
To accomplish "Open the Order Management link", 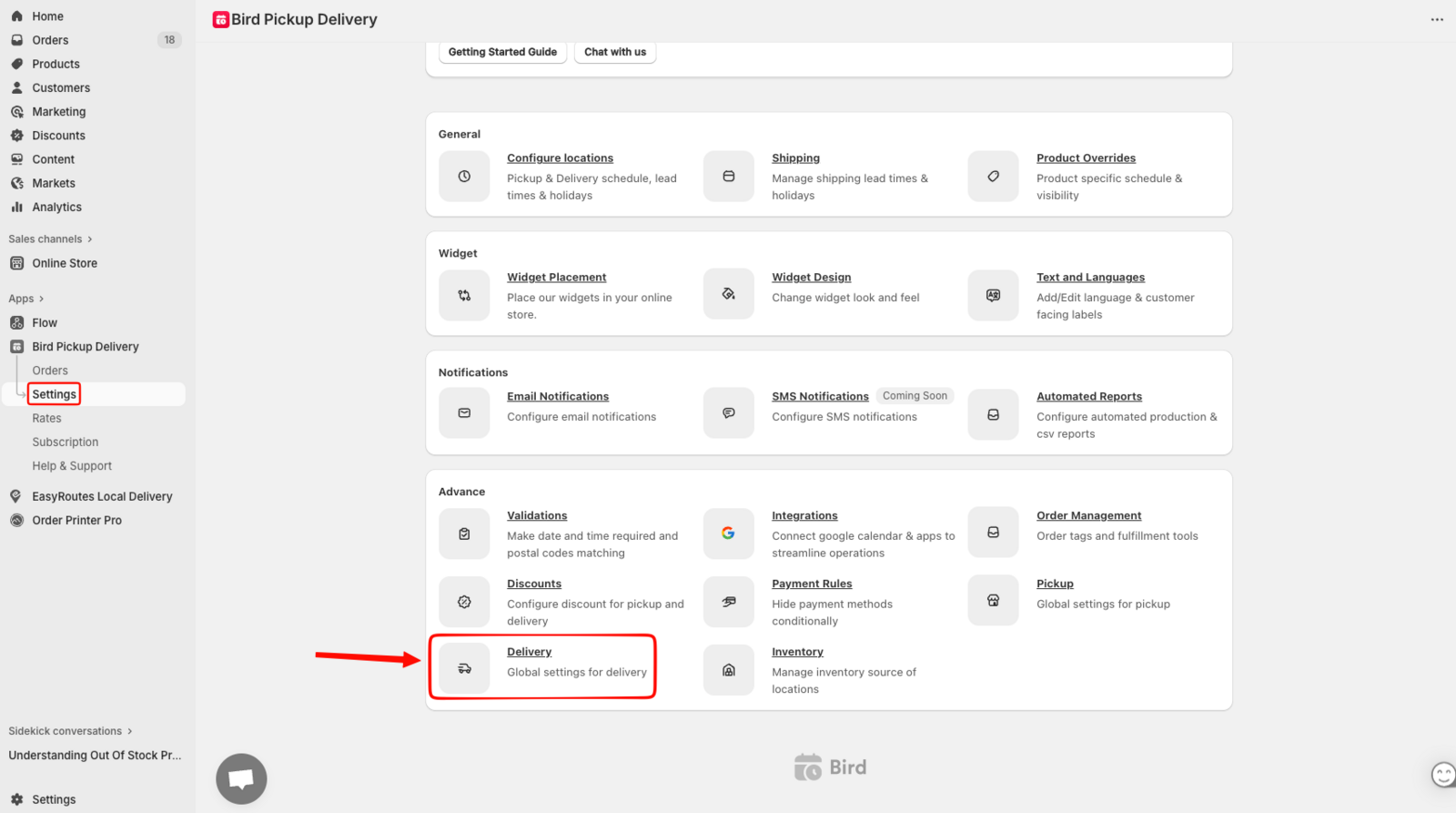I will point(1088,515).
